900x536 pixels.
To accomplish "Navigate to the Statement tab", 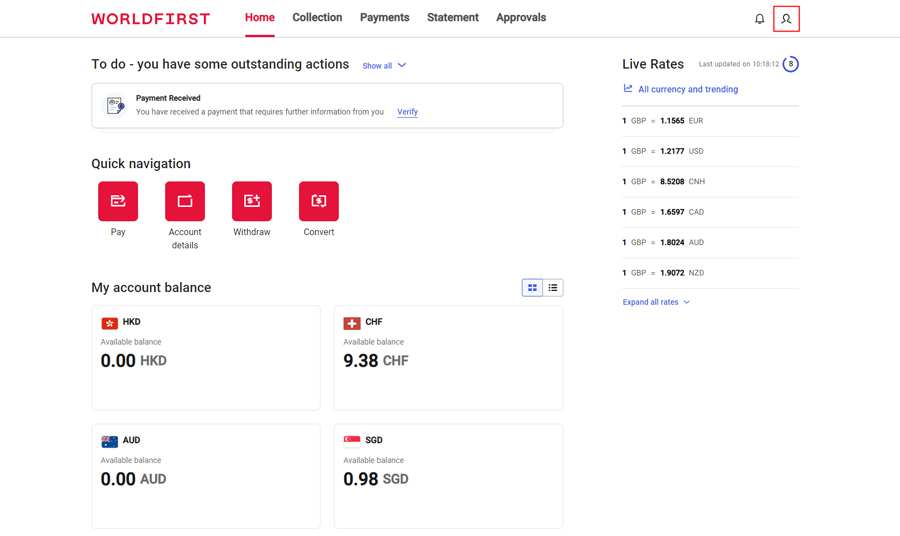I will tap(453, 18).
